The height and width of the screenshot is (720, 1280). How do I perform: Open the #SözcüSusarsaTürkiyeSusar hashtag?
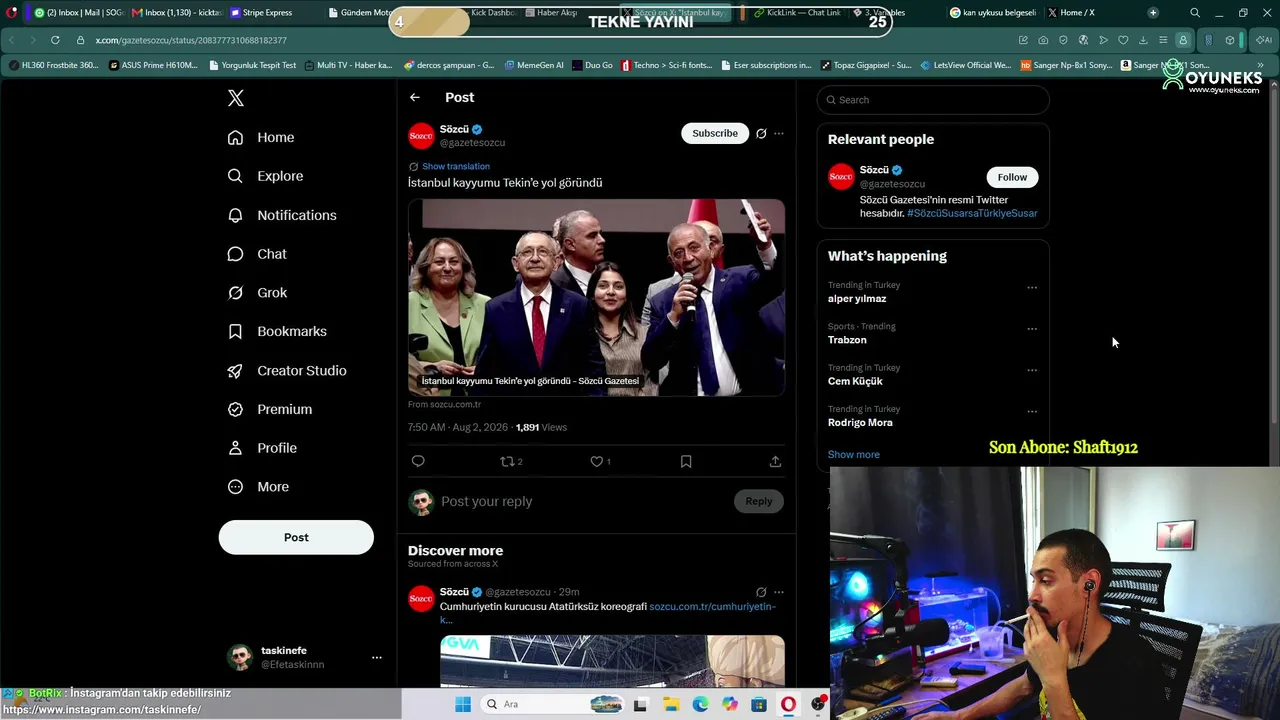point(972,213)
